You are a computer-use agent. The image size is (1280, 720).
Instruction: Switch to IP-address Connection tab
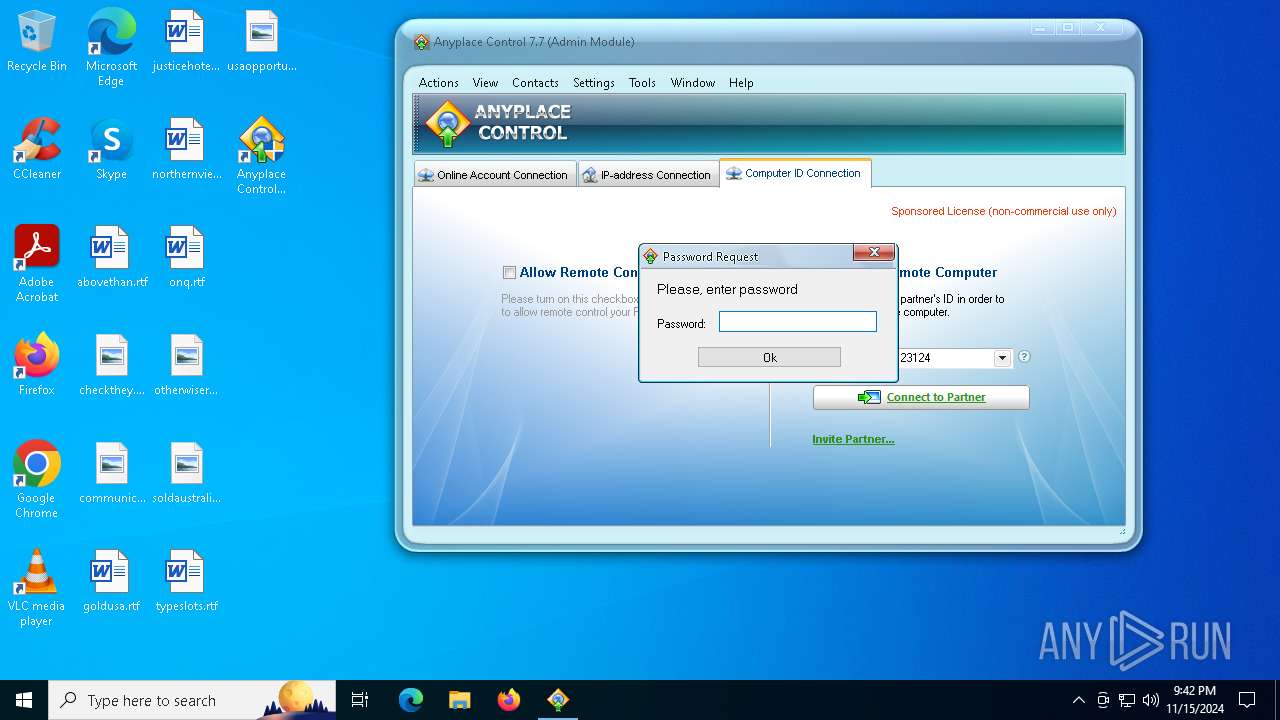pos(648,174)
